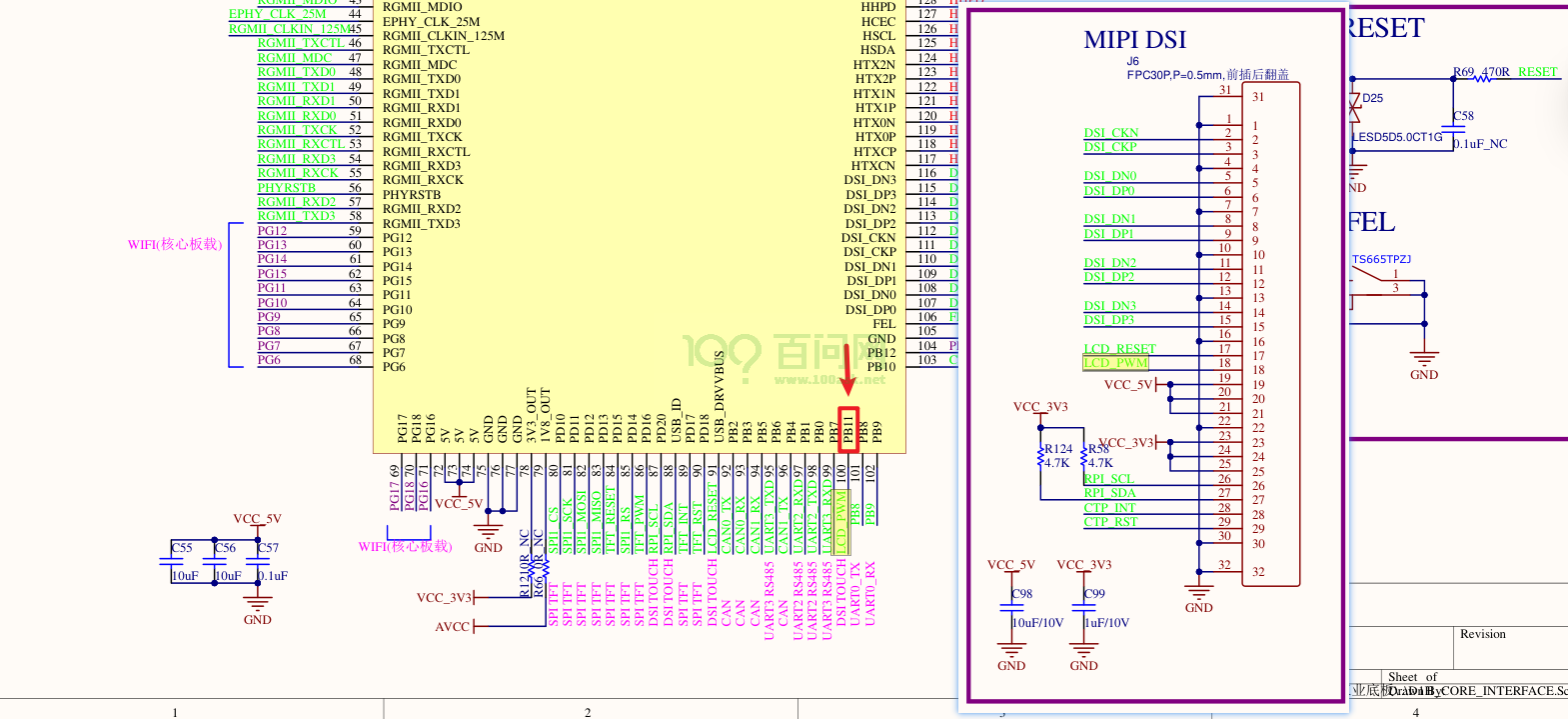The image size is (1568, 719).
Task: Click the LCD_RESET net label
Action: 1119,349
